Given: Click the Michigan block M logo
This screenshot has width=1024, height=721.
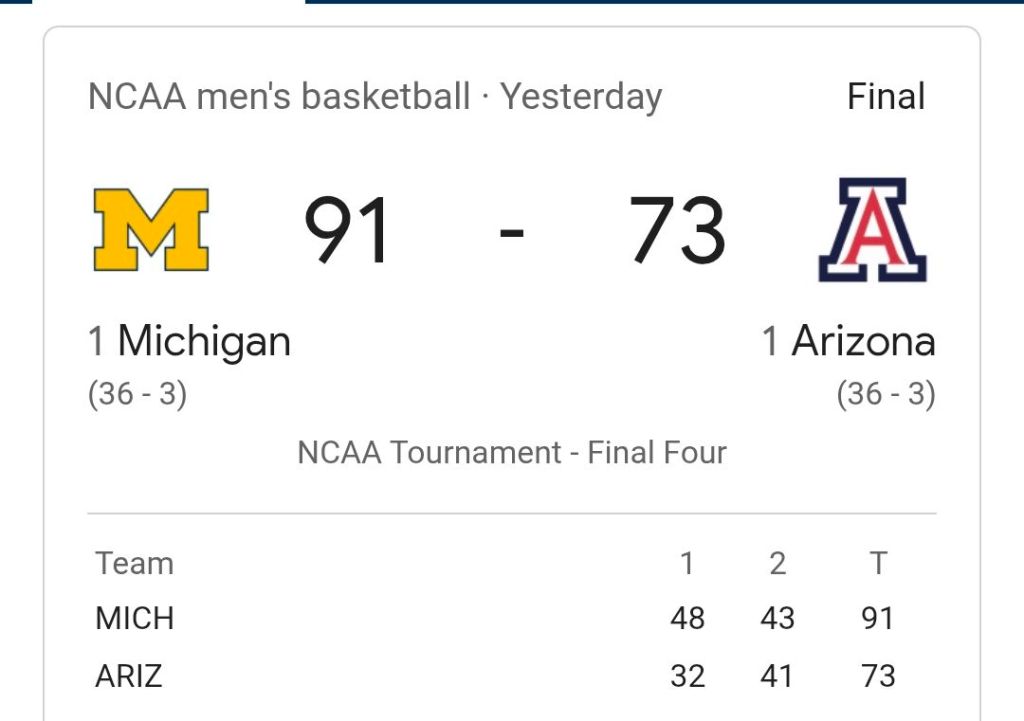Looking at the screenshot, I should tap(151, 230).
